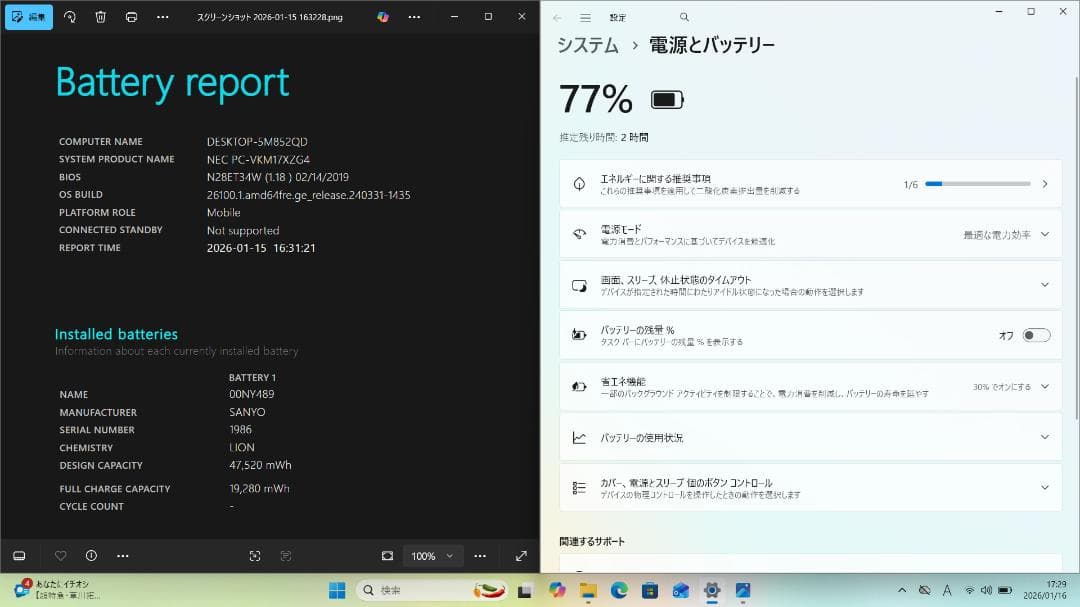Go back to システム via the breadcrumb
Viewport: 1080px width, 607px height.
point(587,45)
